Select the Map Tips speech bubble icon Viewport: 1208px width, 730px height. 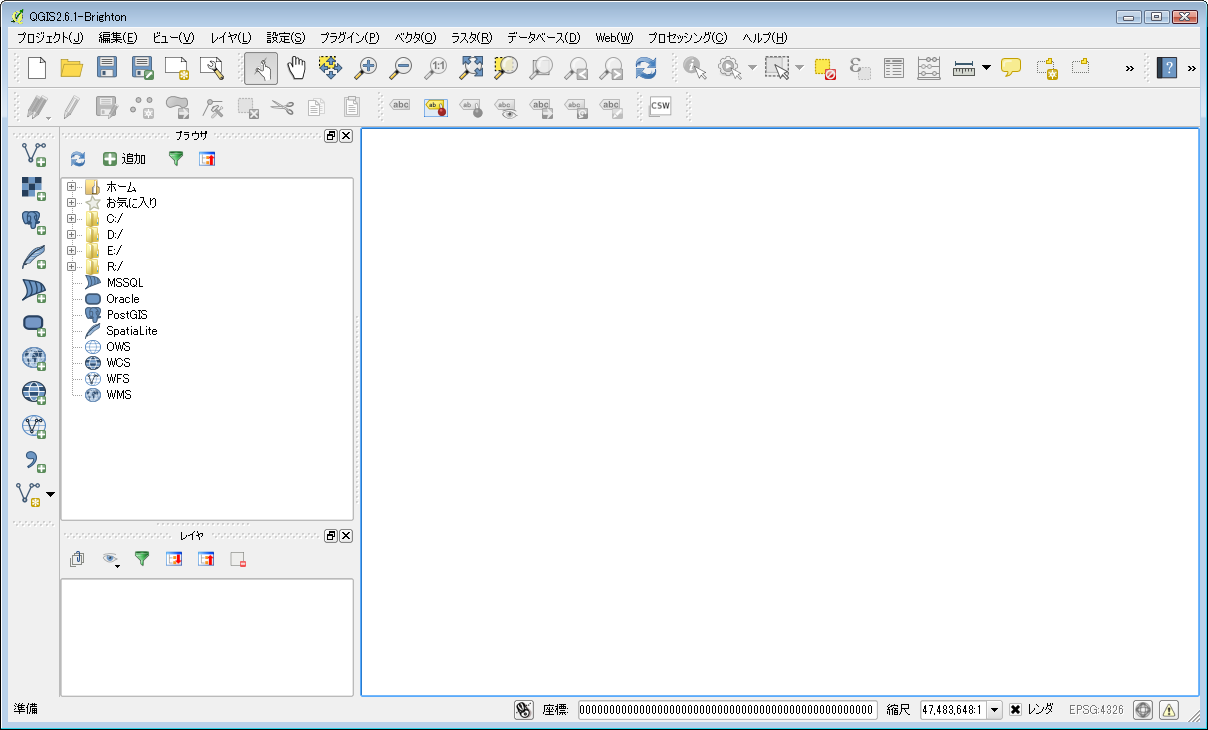pos(1011,68)
